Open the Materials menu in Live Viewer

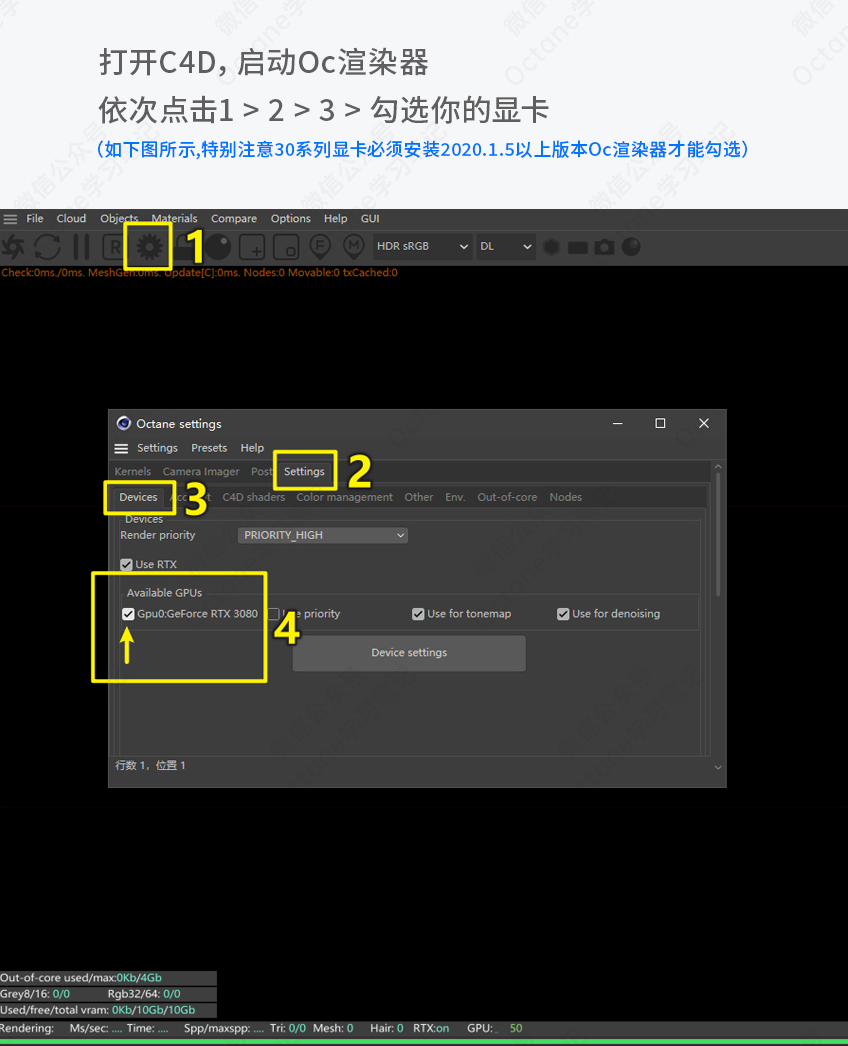point(174,218)
